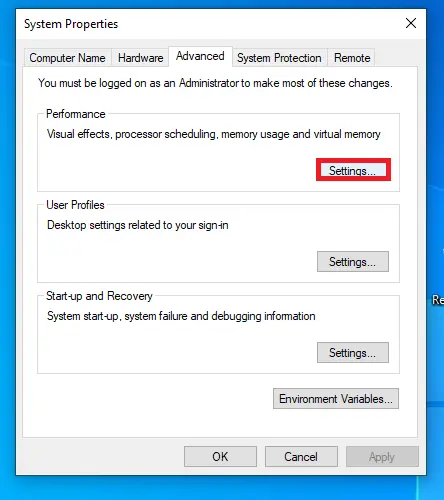This screenshot has width=444, height=500.
Task: Click 'Desktop settings related to your sign-in' text
Action: pyautogui.click(x=138, y=225)
